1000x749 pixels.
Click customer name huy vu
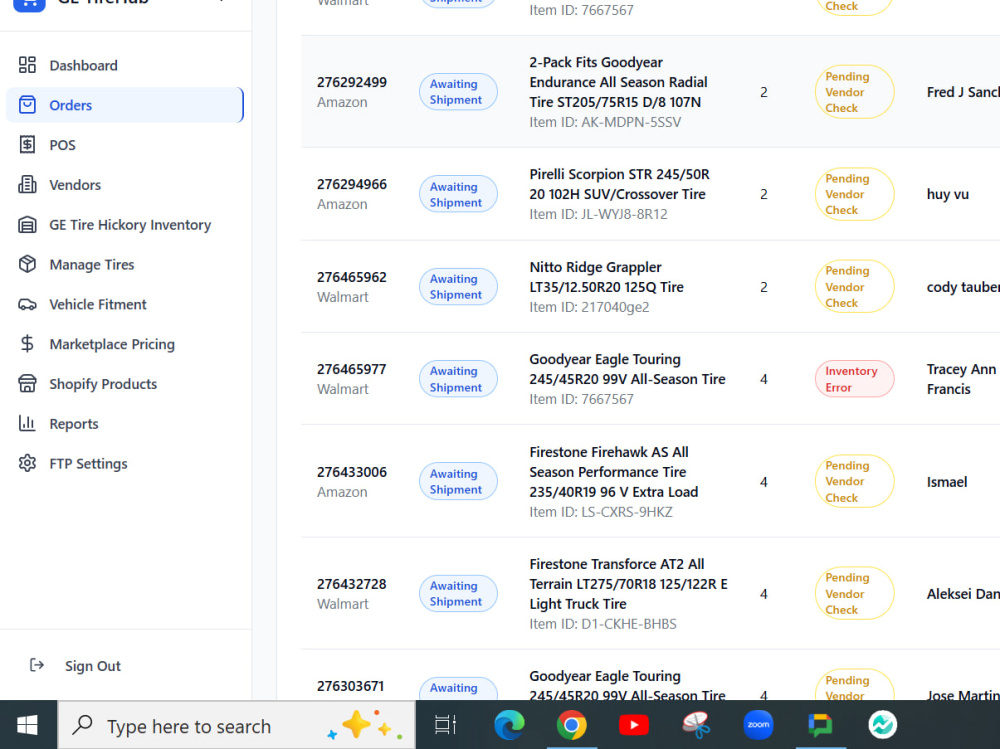click(x=948, y=195)
